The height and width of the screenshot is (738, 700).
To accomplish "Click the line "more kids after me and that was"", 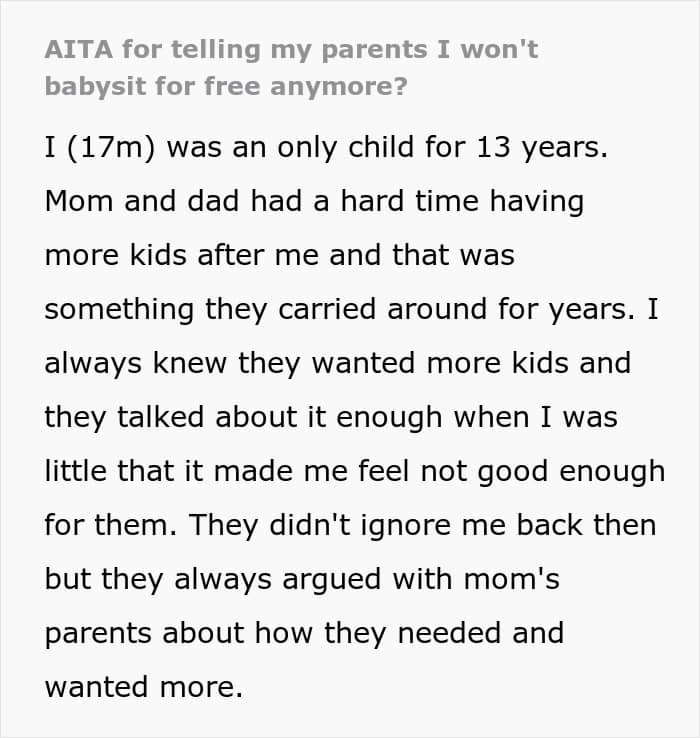I will (x=279, y=255).
